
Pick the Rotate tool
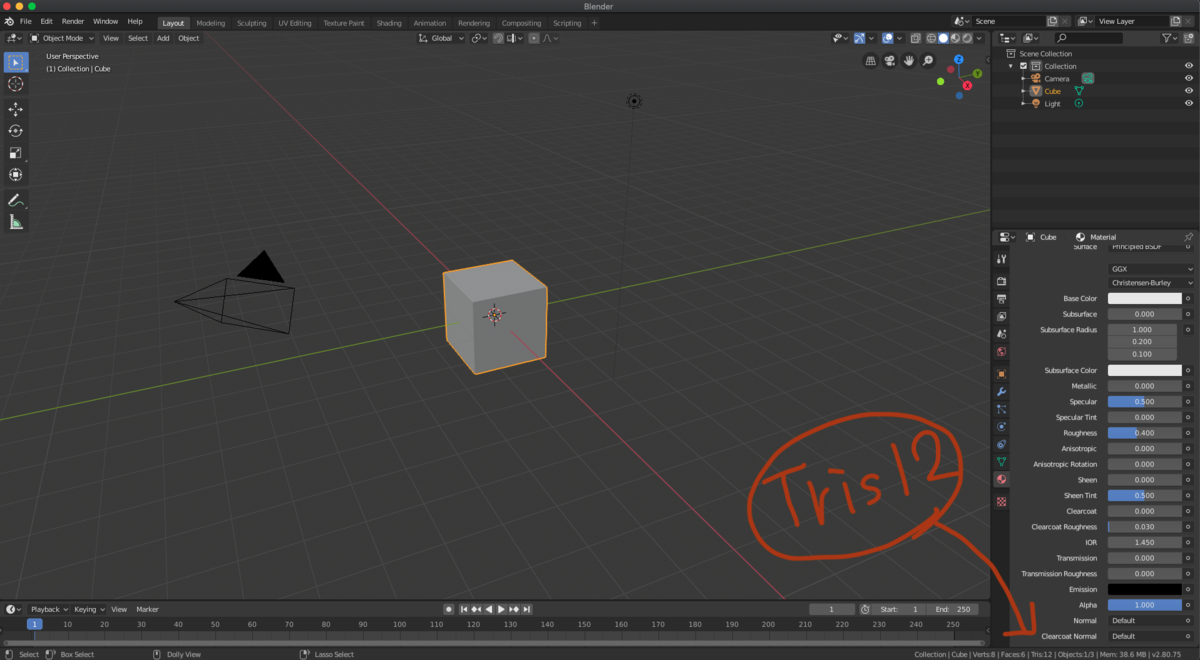click(16, 131)
